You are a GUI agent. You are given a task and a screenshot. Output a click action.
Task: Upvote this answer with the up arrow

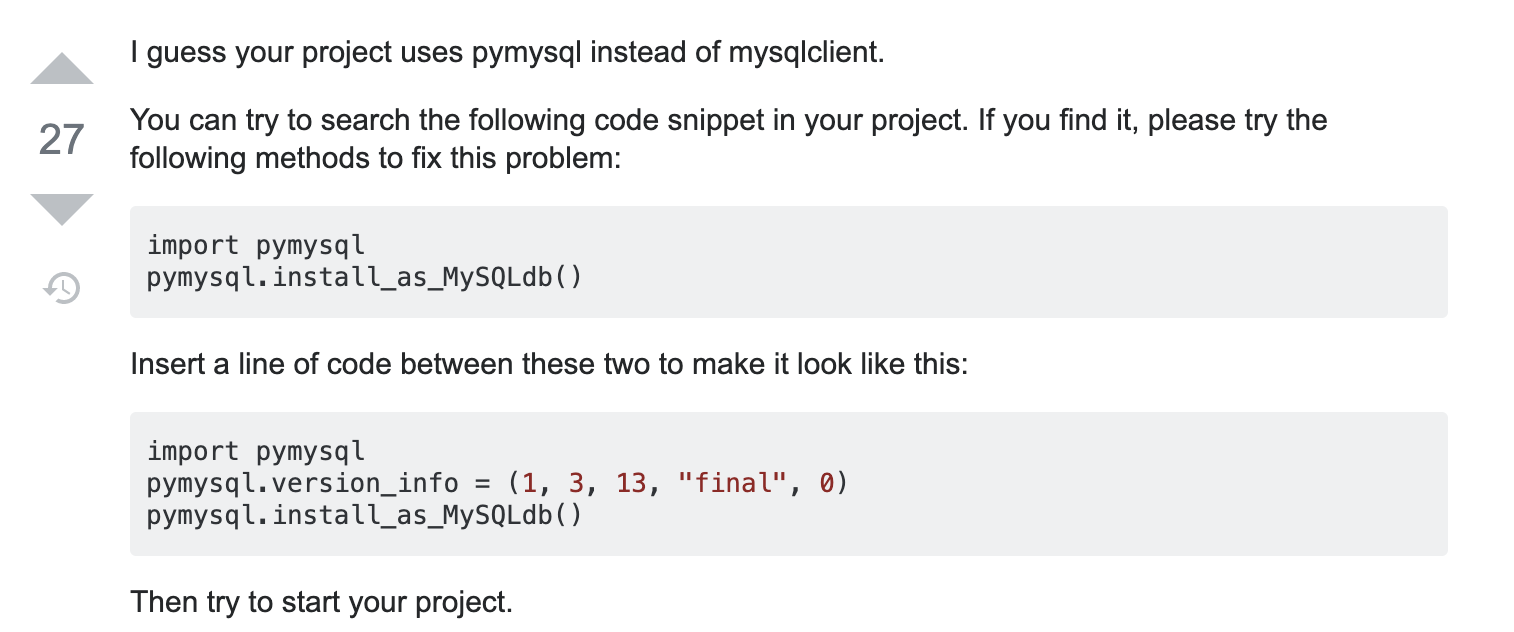pos(62,68)
